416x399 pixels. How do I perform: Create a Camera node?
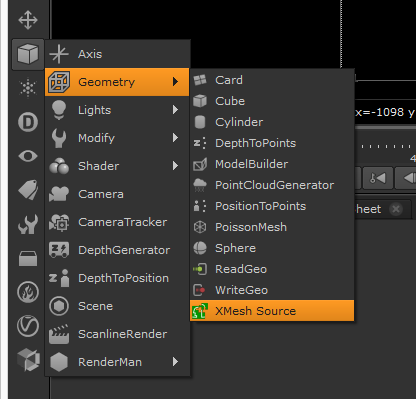pos(117,194)
